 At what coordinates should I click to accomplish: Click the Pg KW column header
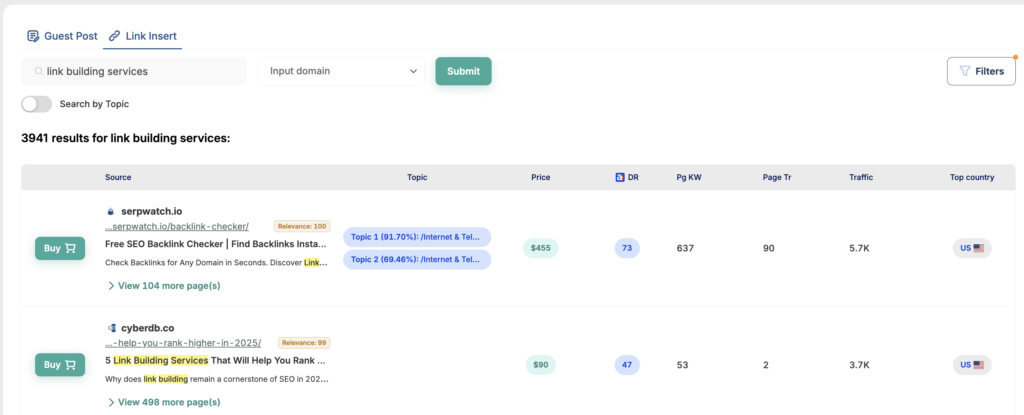[689, 177]
